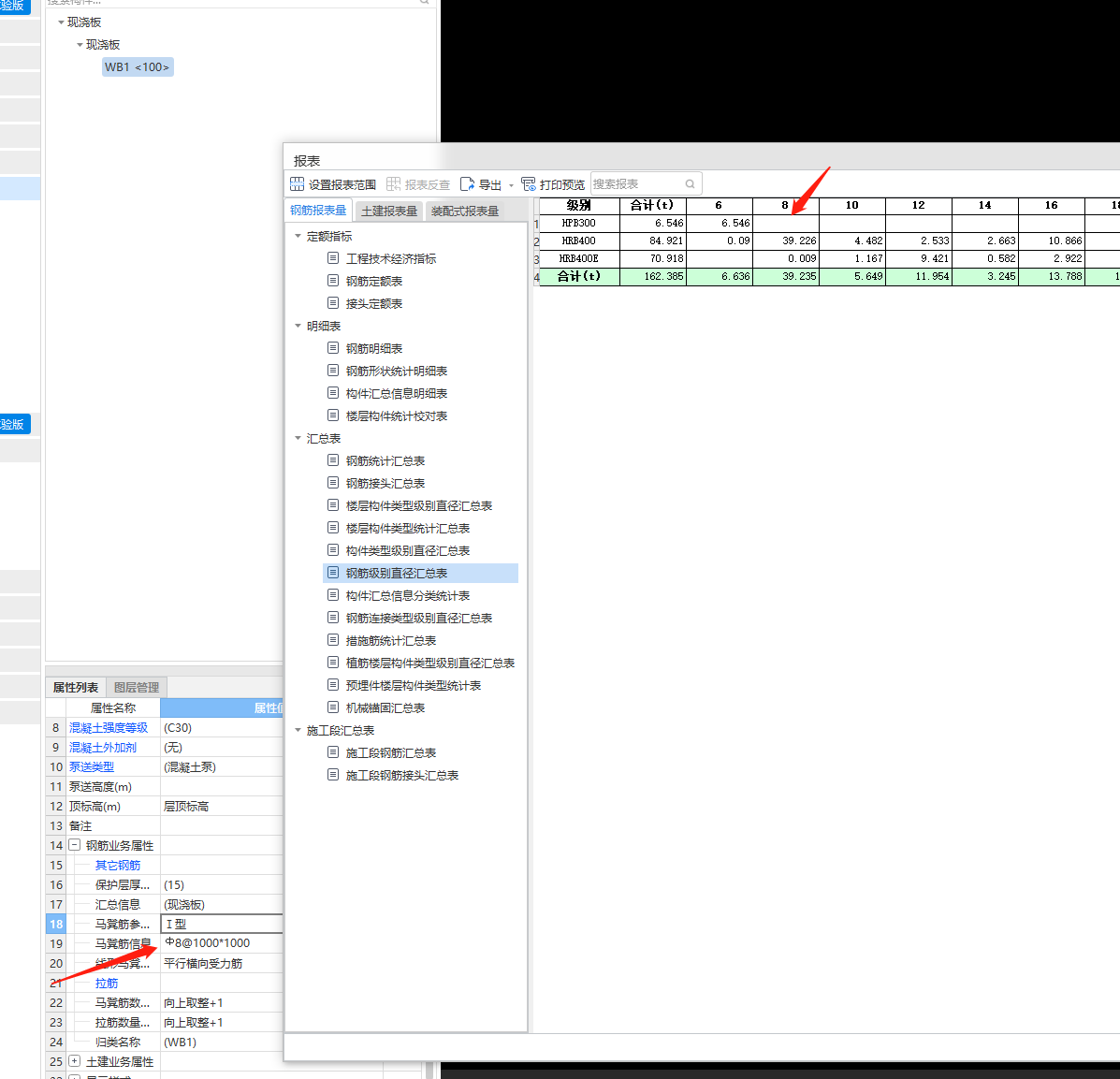
Task: Switch to the 属性列表 tab
Action: click(x=76, y=687)
